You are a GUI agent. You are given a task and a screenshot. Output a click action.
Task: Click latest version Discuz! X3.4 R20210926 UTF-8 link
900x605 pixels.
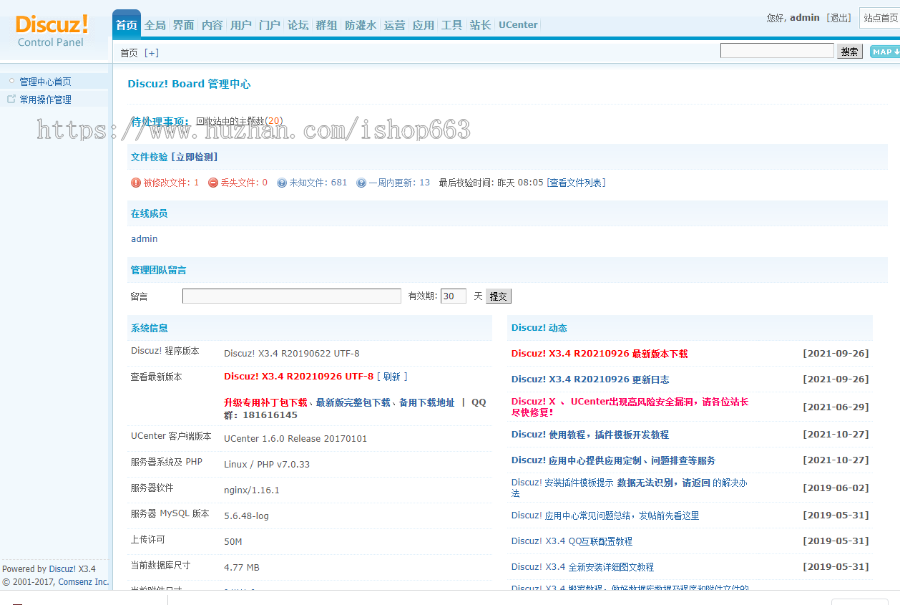298,377
